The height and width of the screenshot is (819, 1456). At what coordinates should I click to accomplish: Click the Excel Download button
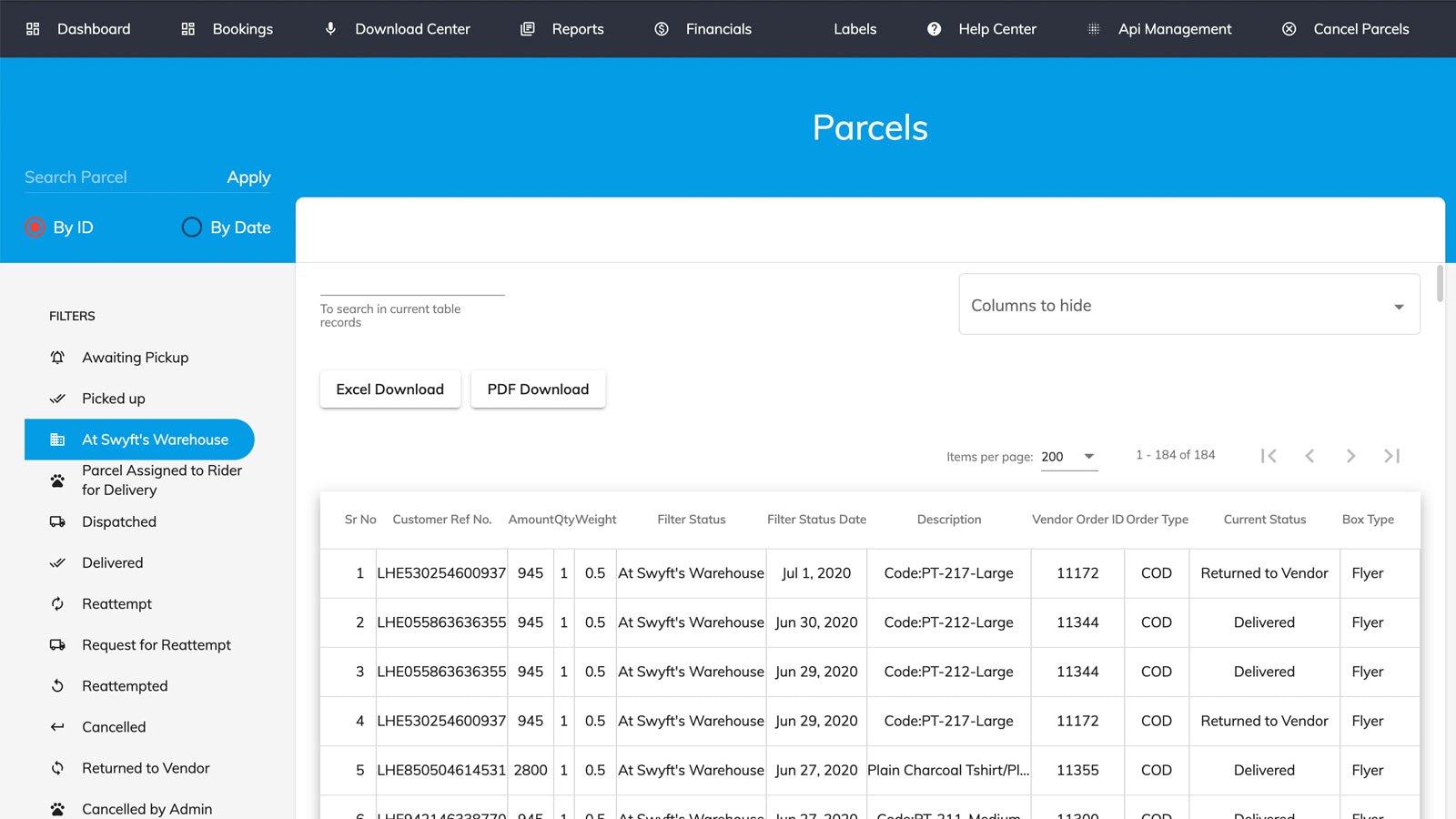point(390,389)
